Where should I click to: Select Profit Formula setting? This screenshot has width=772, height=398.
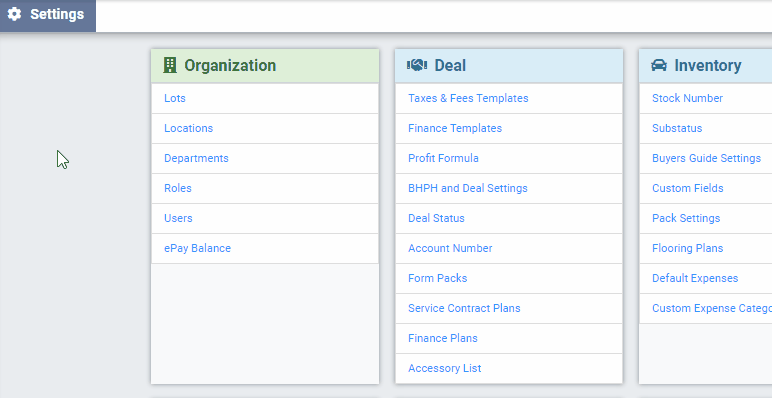(x=443, y=158)
